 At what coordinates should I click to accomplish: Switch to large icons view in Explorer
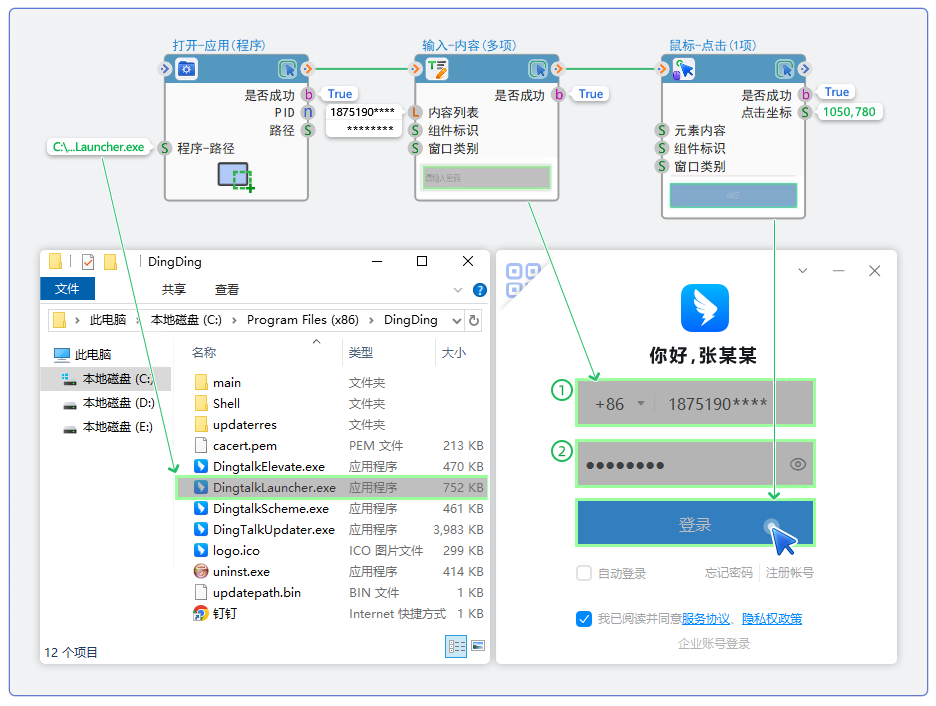pyautogui.click(x=477, y=646)
